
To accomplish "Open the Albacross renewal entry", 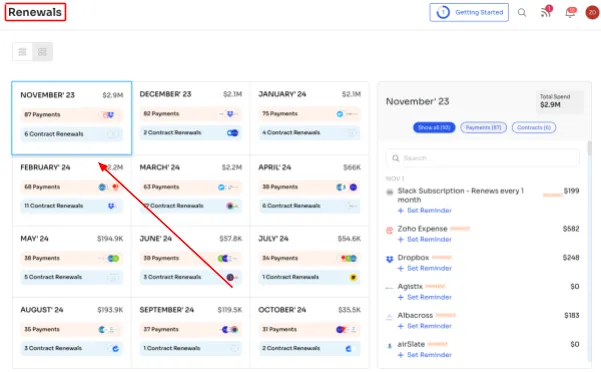I will coord(415,315).
